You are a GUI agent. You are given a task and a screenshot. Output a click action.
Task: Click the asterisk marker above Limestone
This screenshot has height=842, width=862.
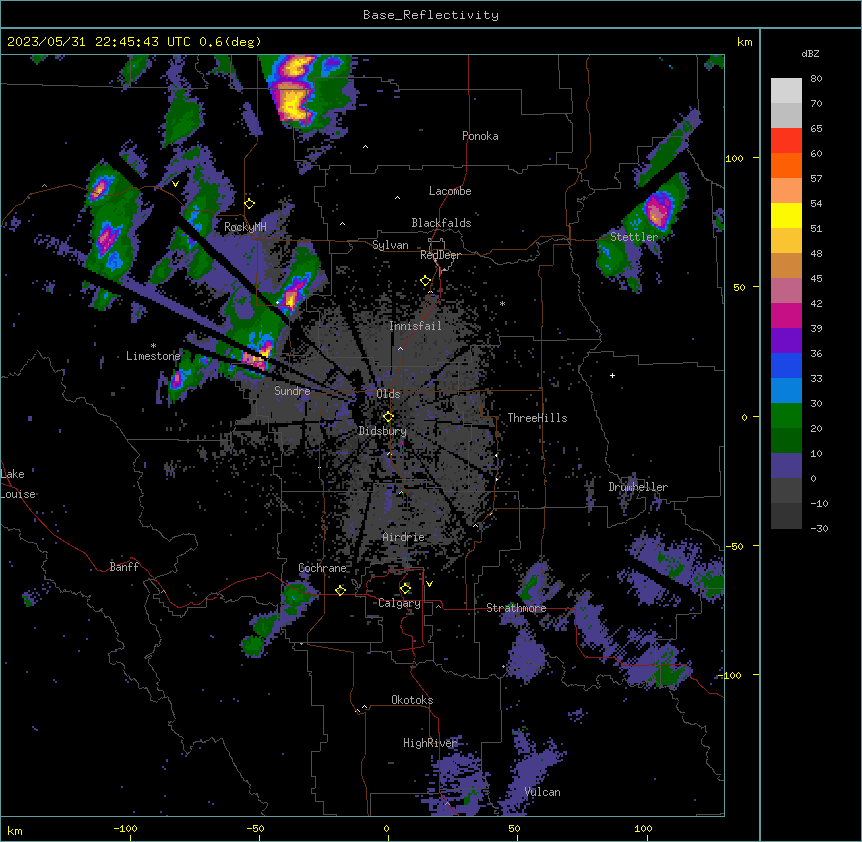tap(153, 346)
